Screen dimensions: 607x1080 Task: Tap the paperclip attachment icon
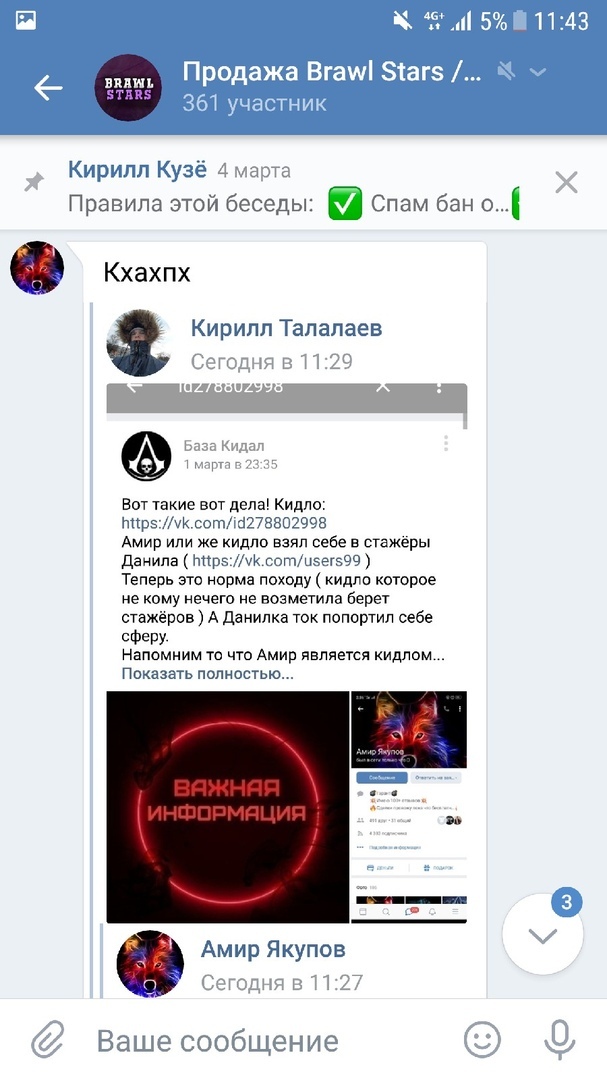click(48, 1040)
